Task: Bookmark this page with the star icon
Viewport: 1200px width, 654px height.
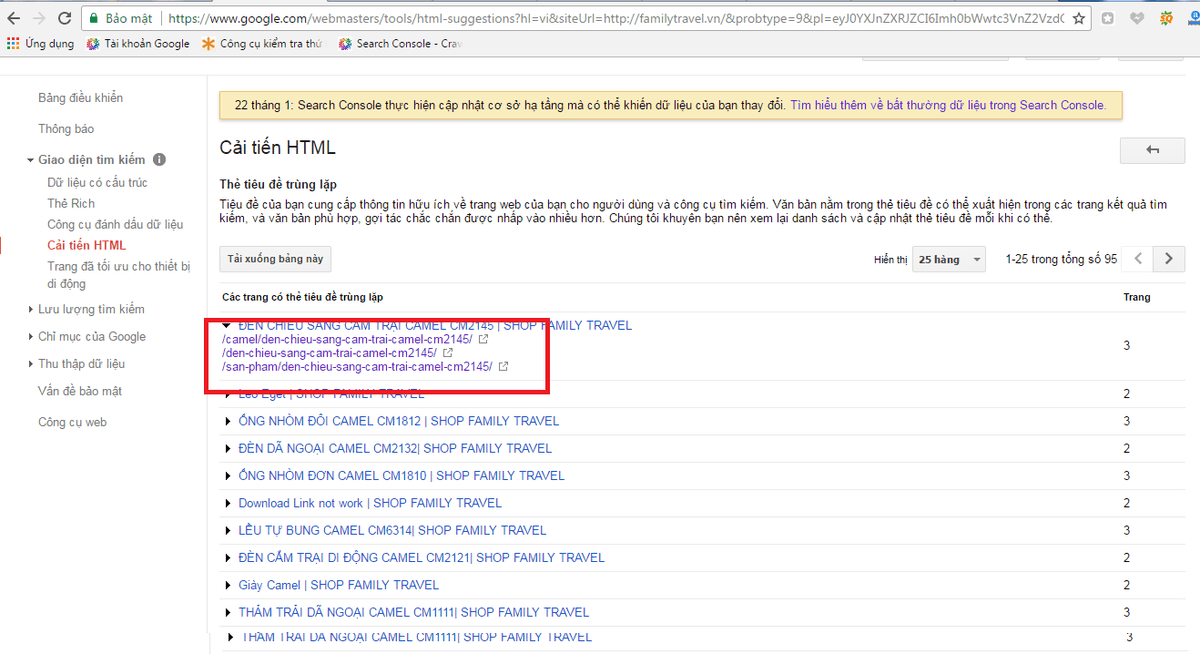Action: coord(1079,18)
